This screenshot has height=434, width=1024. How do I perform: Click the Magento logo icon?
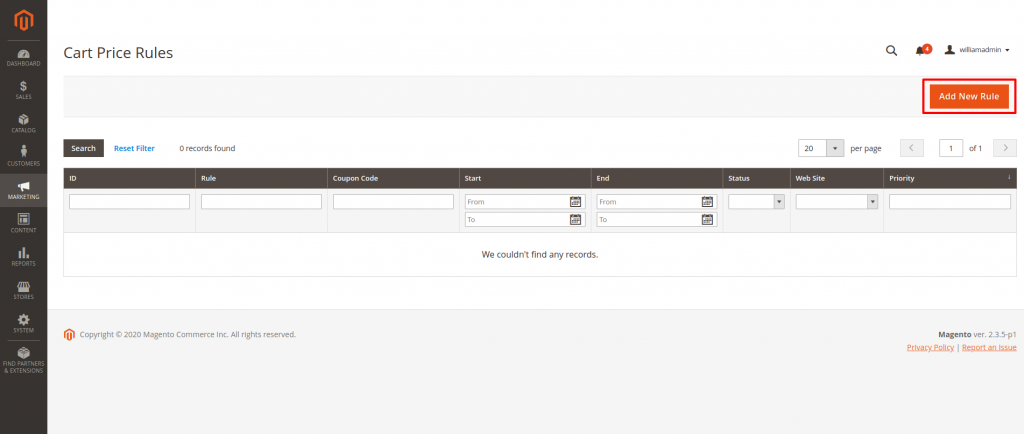coord(23,19)
